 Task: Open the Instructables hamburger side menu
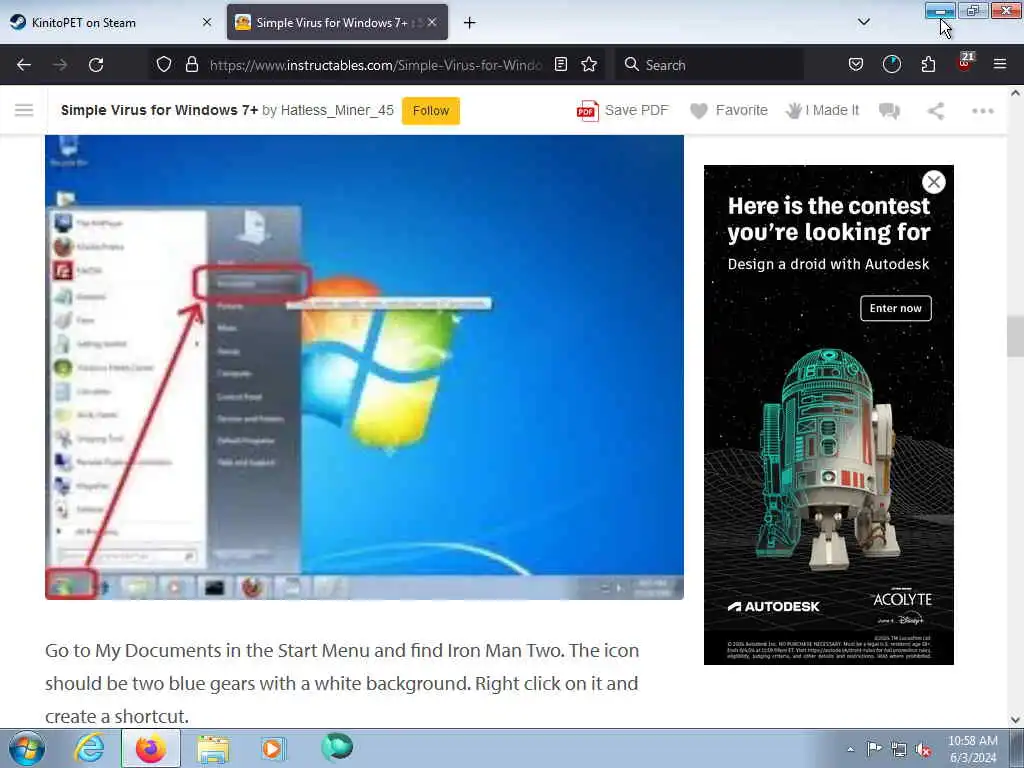(x=24, y=110)
